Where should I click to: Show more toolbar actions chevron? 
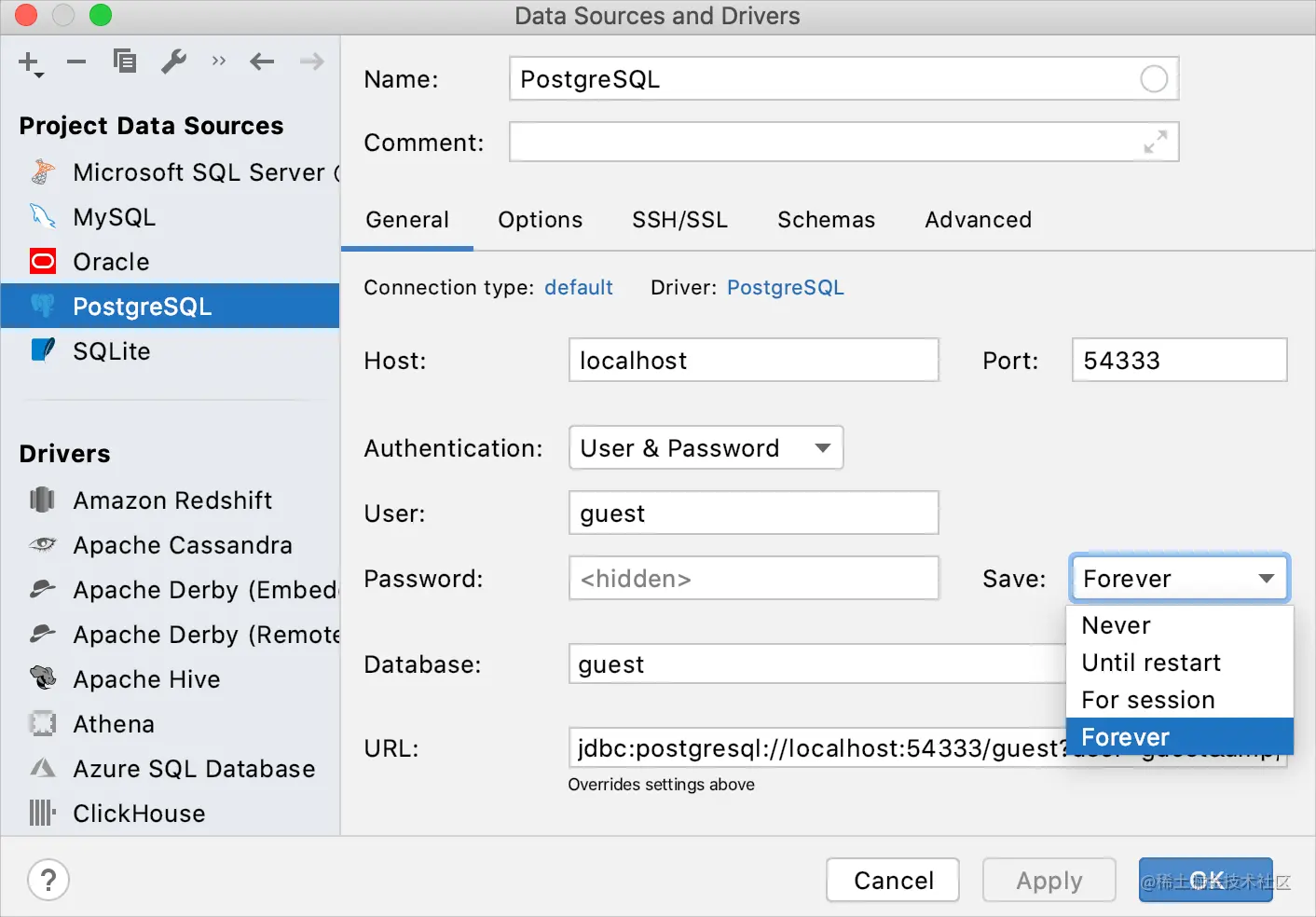tap(219, 62)
